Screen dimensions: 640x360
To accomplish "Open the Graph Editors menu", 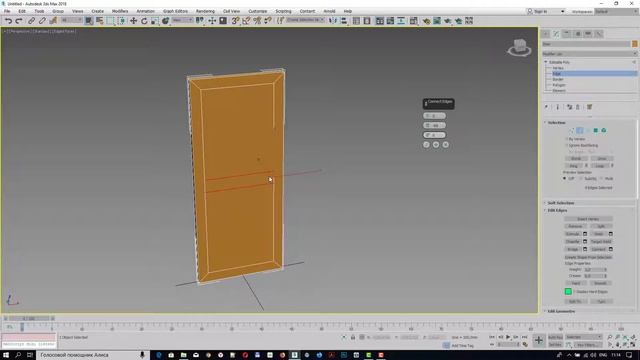I will [x=176, y=11].
